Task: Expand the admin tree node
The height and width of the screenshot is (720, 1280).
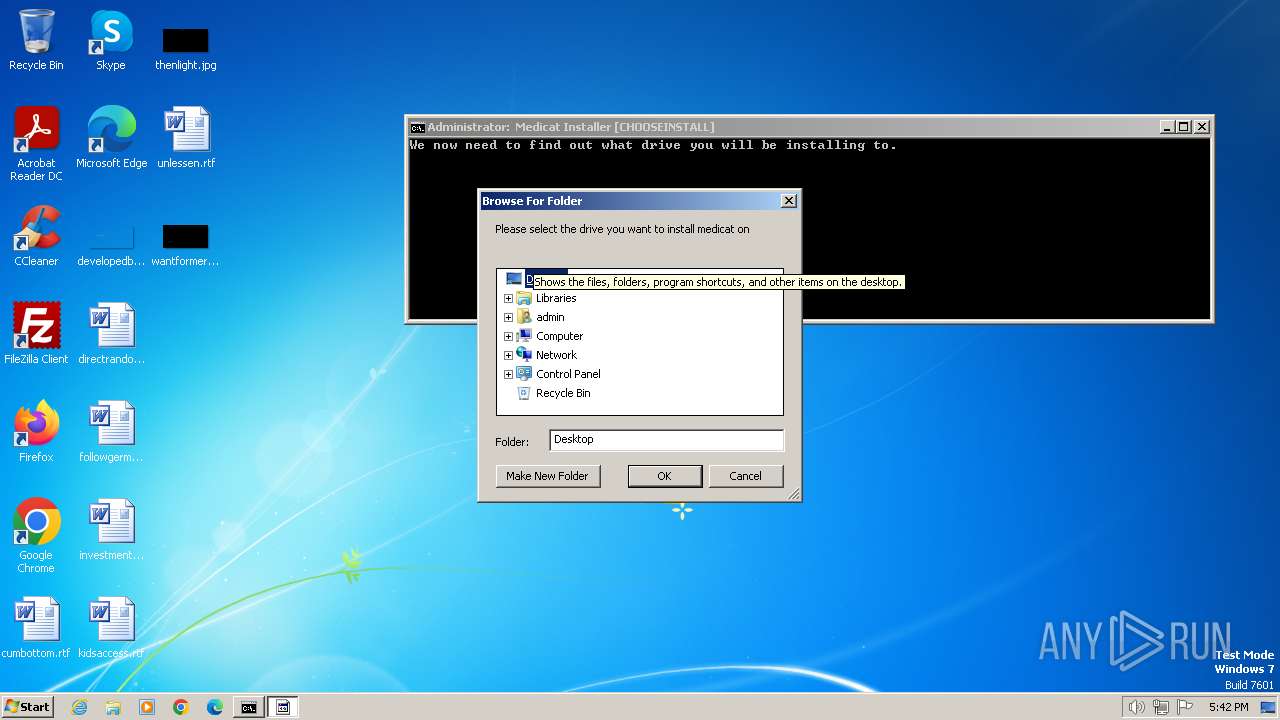Action: (508, 317)
